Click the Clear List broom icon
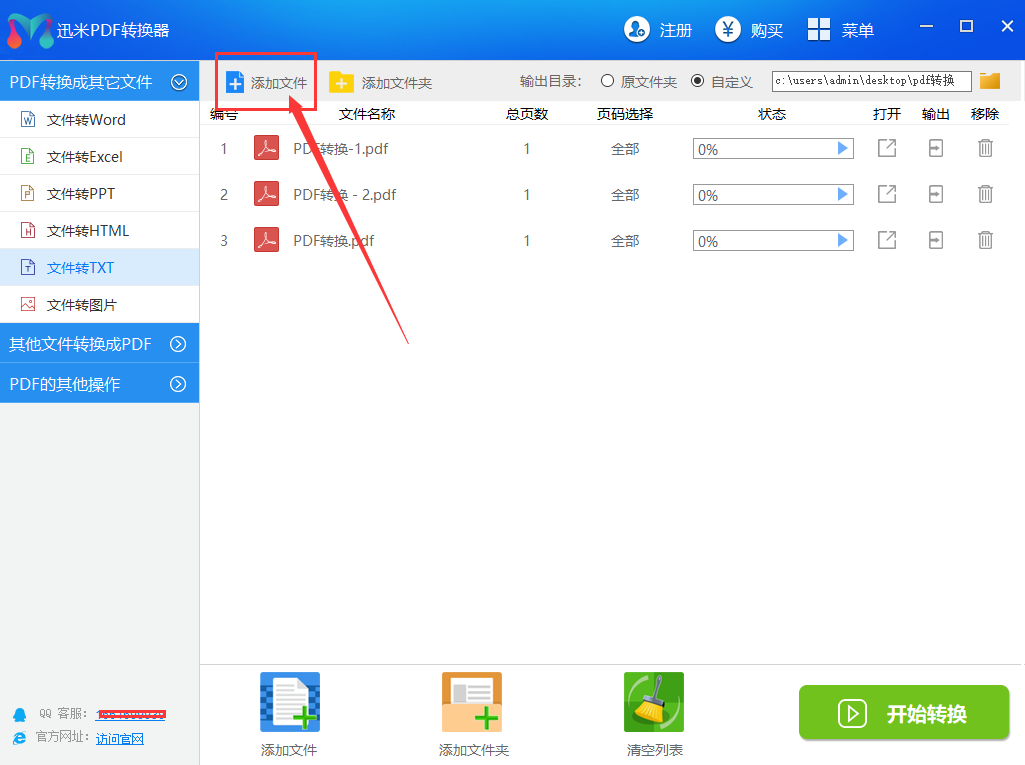The width and height of the screenshot is (1025, 765). pos(654,703)
